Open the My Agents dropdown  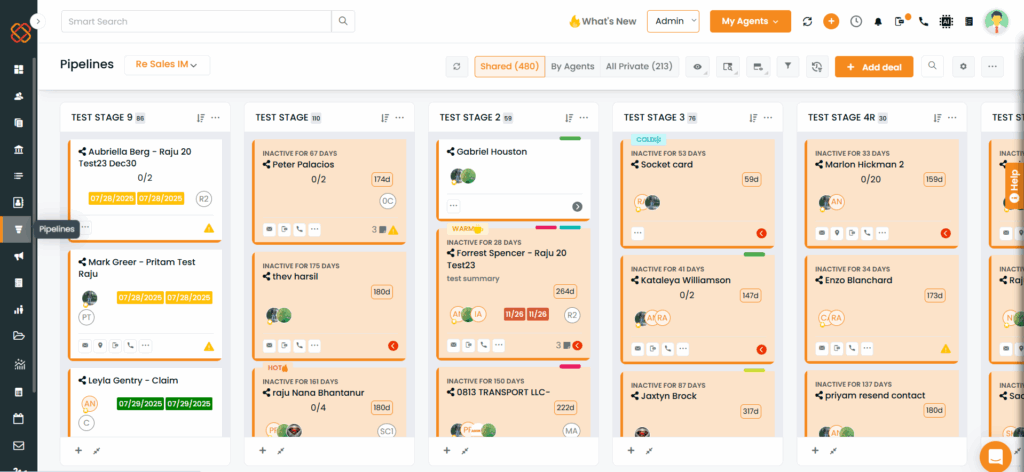coord(750,21)
